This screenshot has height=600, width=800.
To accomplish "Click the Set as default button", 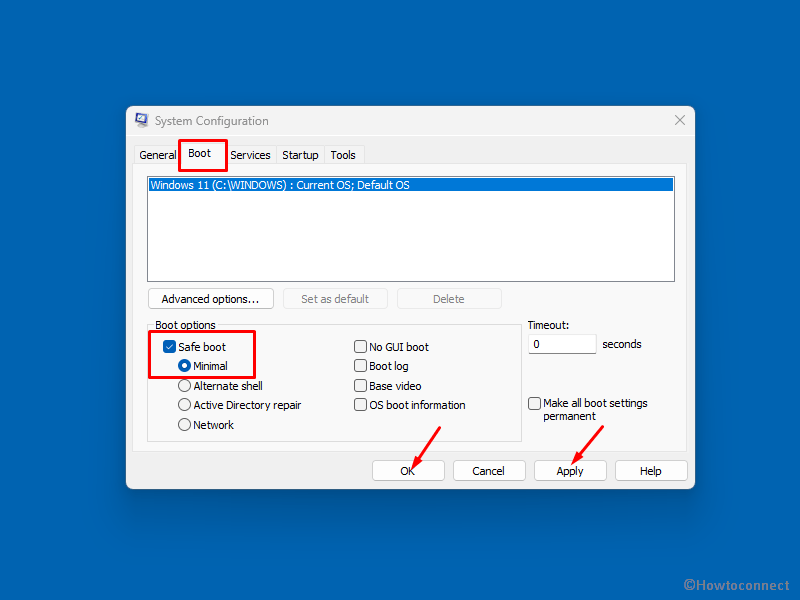I will 335,299.
